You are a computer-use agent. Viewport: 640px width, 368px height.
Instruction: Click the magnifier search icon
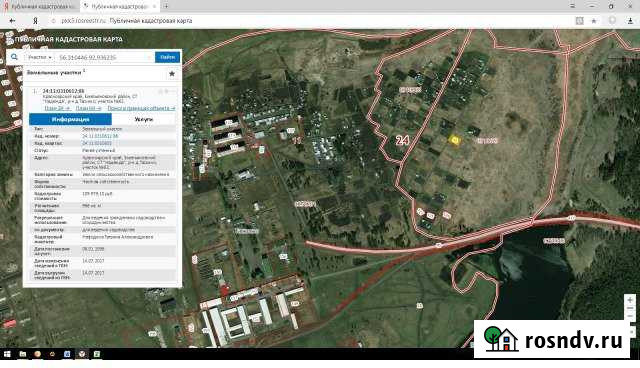click(14, 57)
